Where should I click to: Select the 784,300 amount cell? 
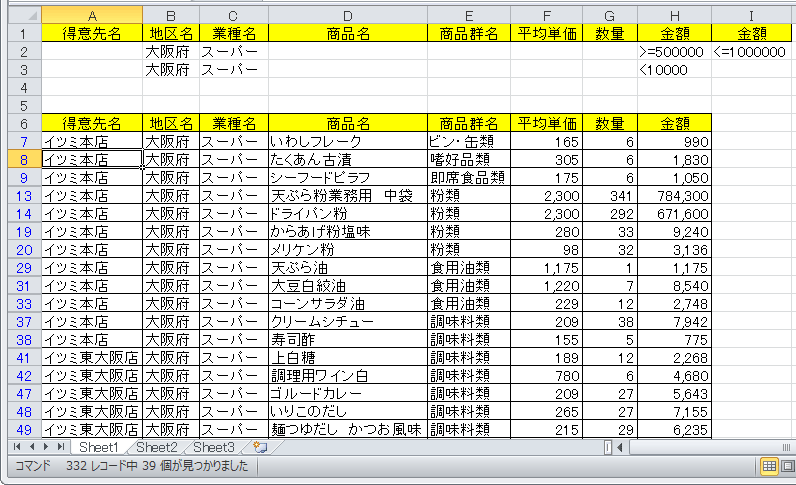click(x=674, y=195)
